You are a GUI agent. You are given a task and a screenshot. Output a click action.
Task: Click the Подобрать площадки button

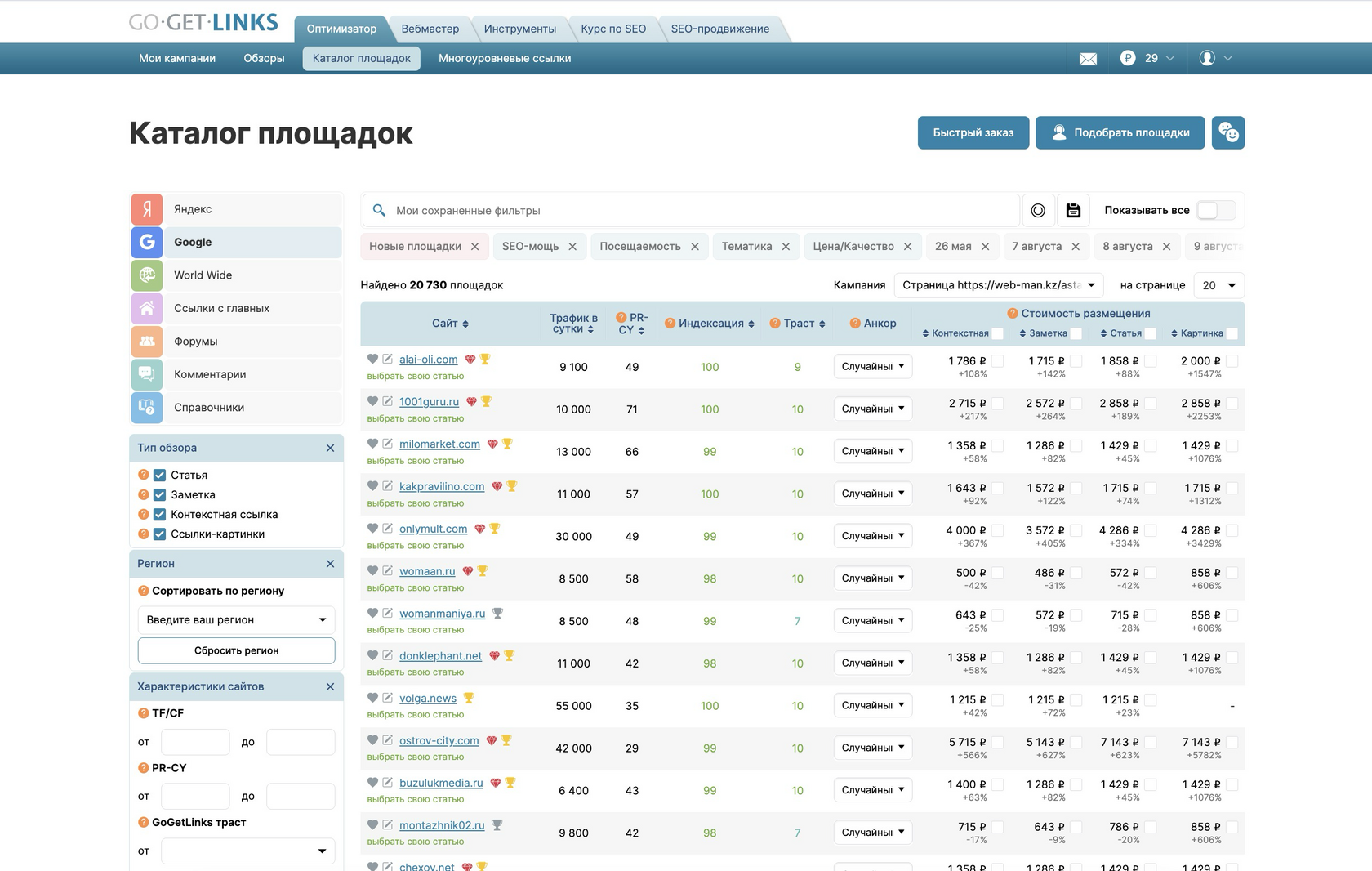[x=1120, y=132]
